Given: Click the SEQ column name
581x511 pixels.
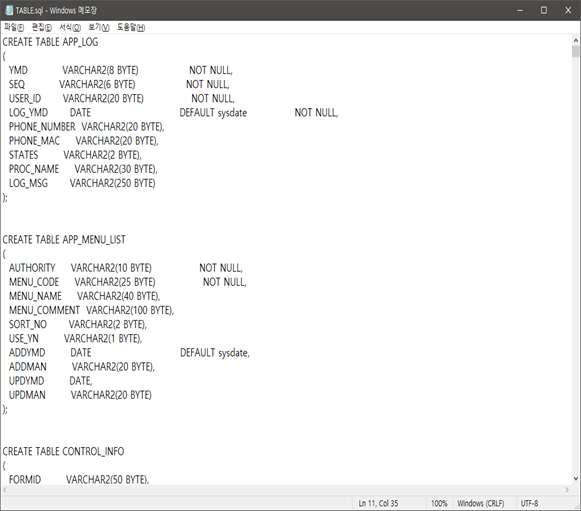Looking at the screenshot, I should click(x=17, y=84).
